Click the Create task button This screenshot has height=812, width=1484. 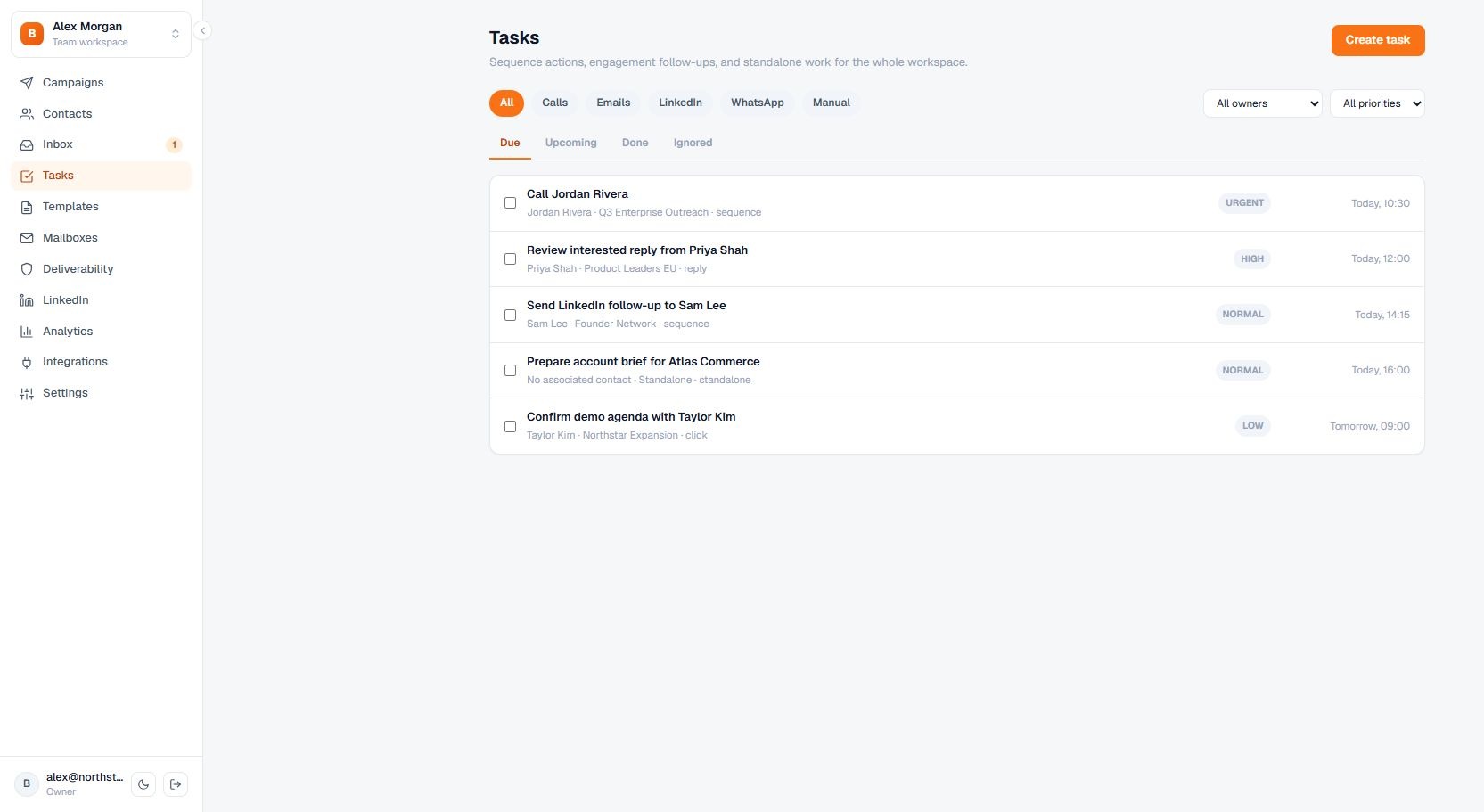(x=1378, y=40)
